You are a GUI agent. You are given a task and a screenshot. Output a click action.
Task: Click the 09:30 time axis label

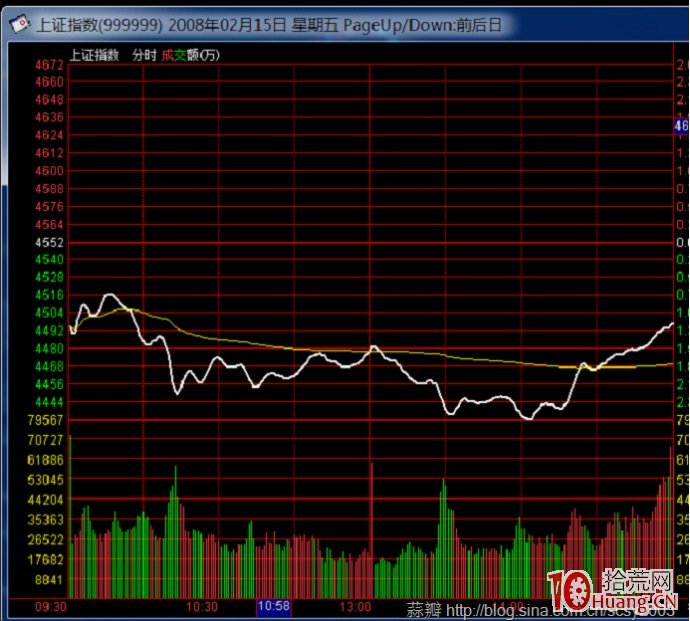point(51,607)
